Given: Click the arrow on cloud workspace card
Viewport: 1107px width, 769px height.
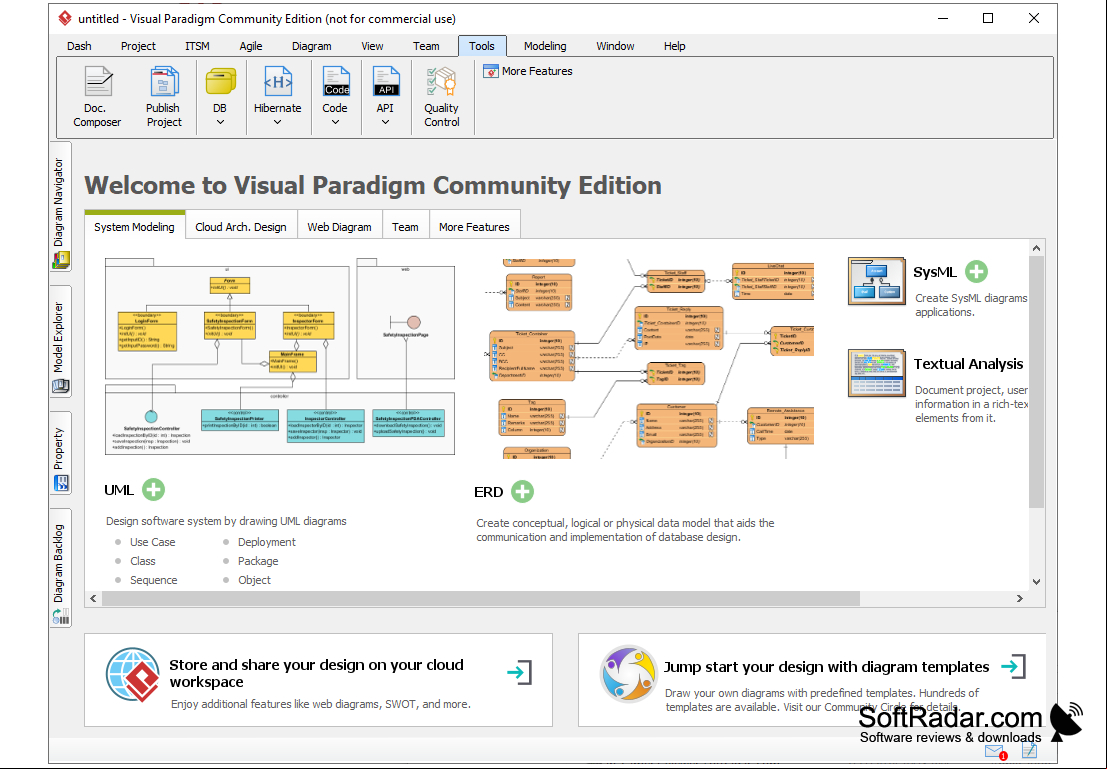Looking at the screenshot, I should tap(520, 672).
